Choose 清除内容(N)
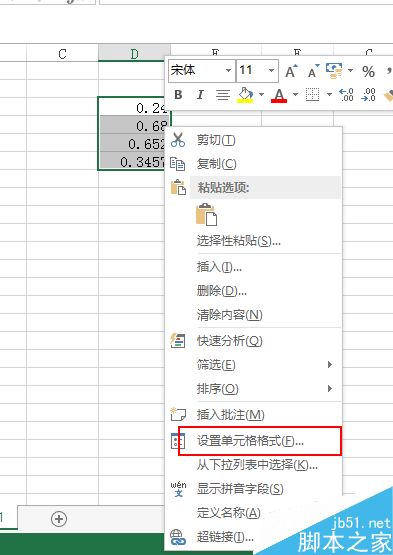 click(253, 315)
